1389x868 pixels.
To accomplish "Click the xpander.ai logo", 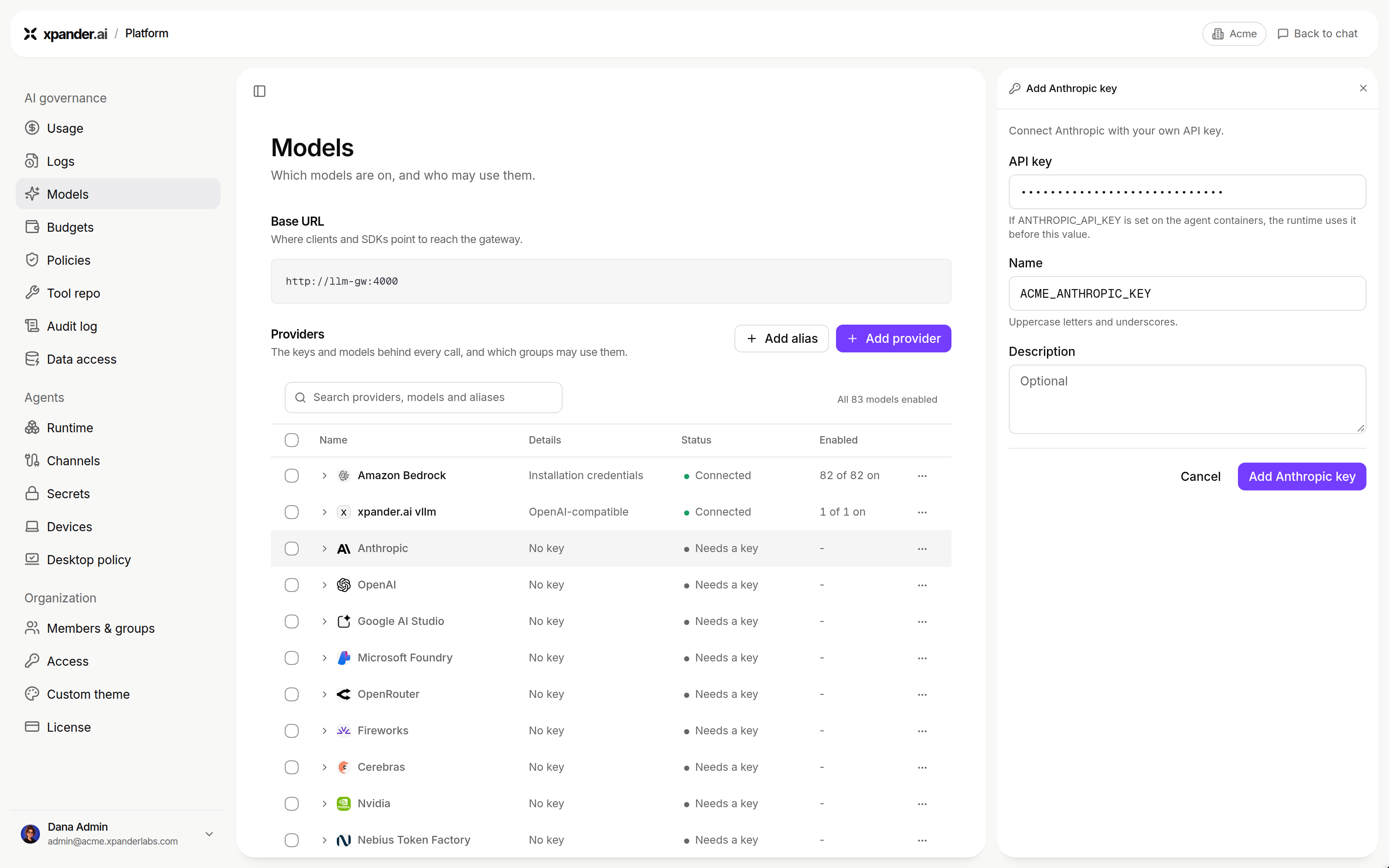I will click(x=66, y=34).
